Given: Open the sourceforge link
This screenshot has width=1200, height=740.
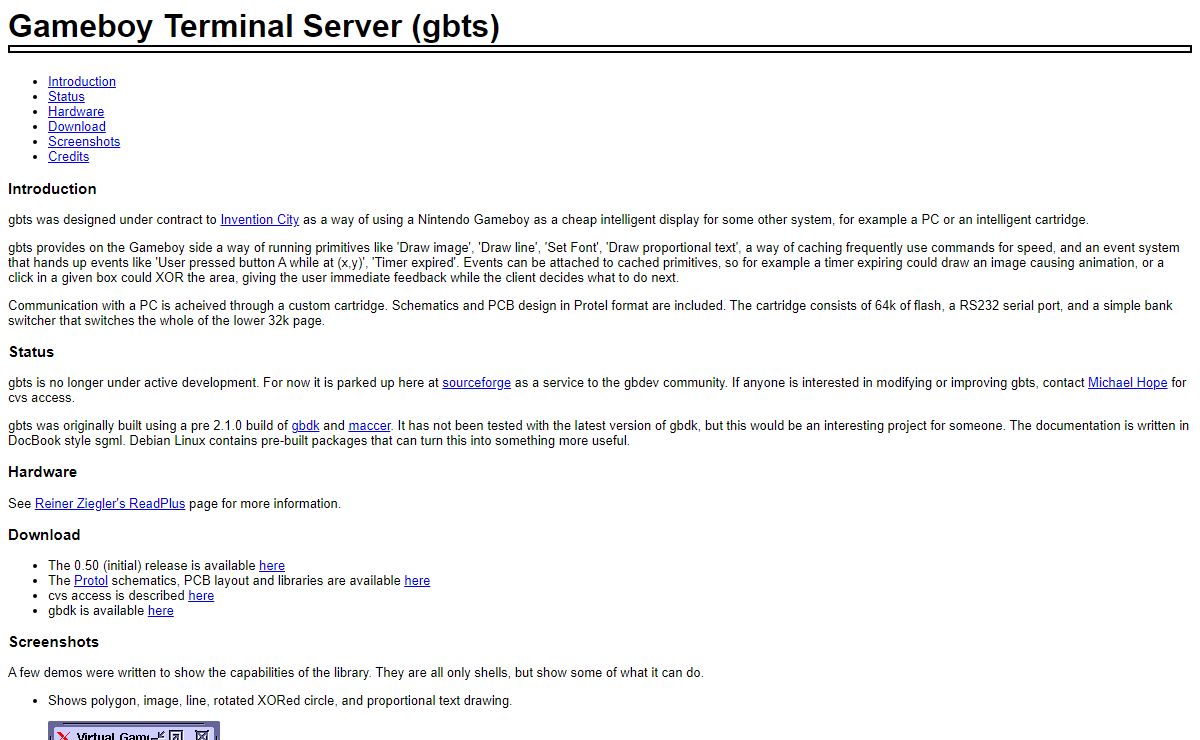Looking at the screenshot, I should point(476,383).
